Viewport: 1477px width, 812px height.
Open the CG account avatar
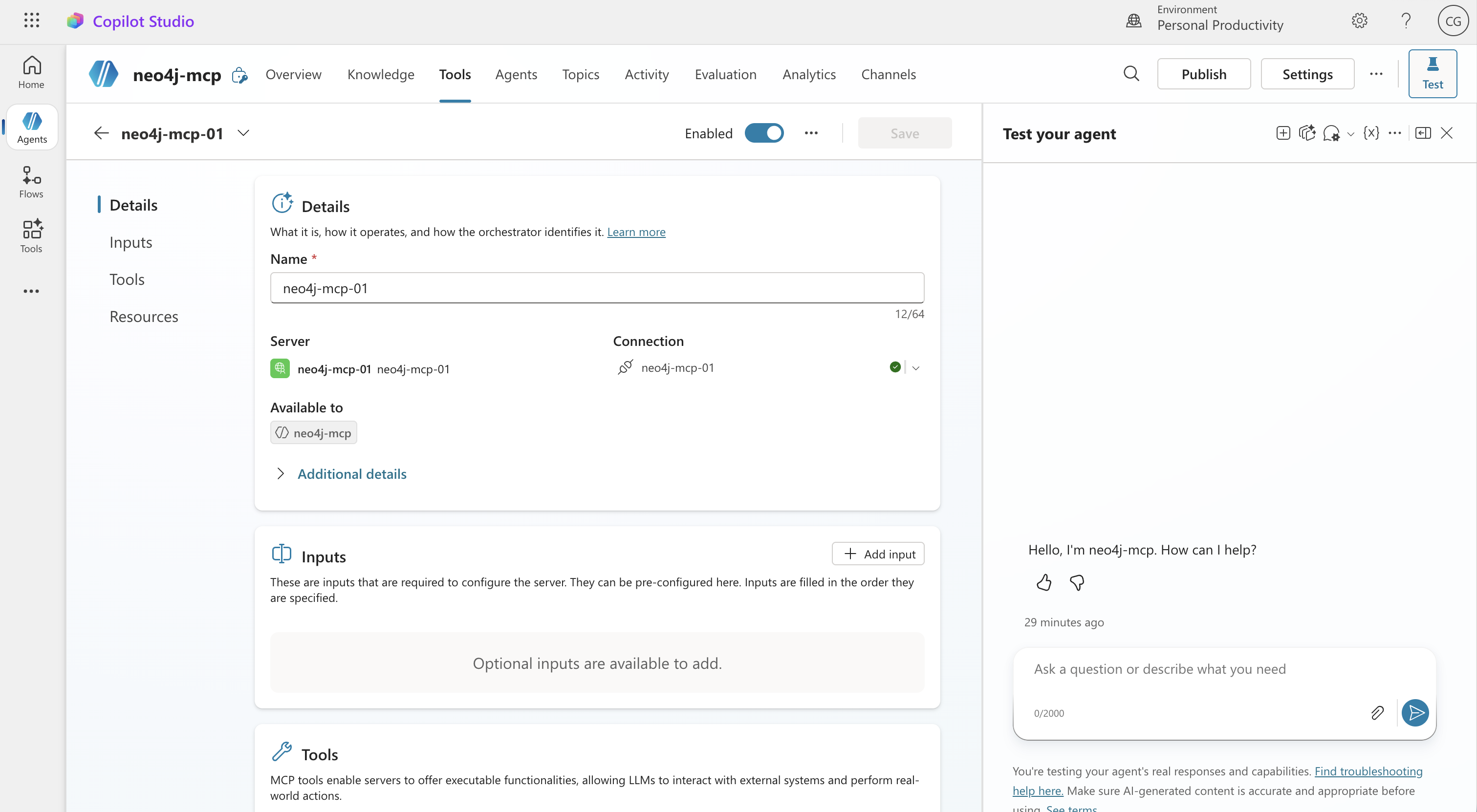[1453, 21]
